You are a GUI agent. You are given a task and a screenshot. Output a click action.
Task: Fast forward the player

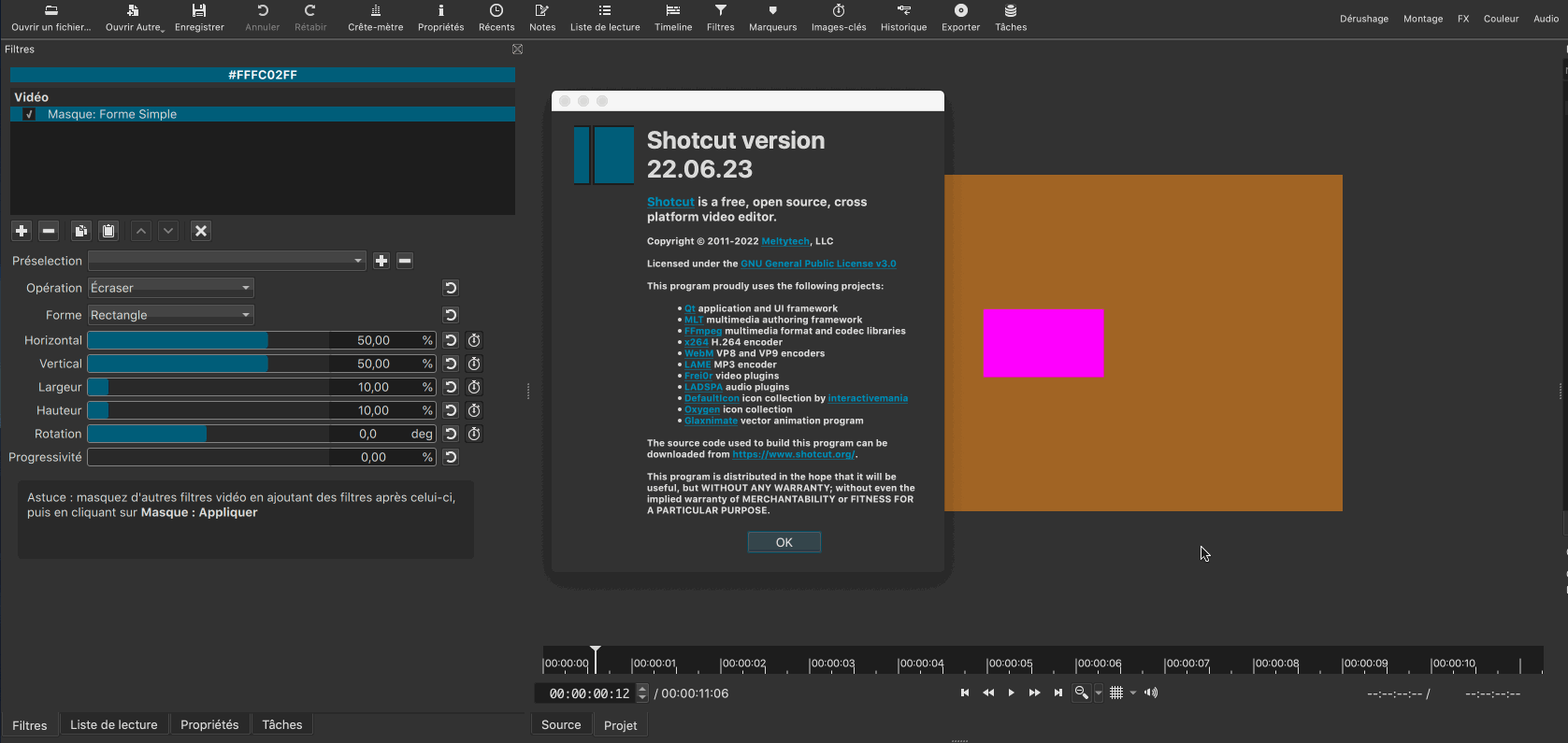click(x=1034, y=693)
